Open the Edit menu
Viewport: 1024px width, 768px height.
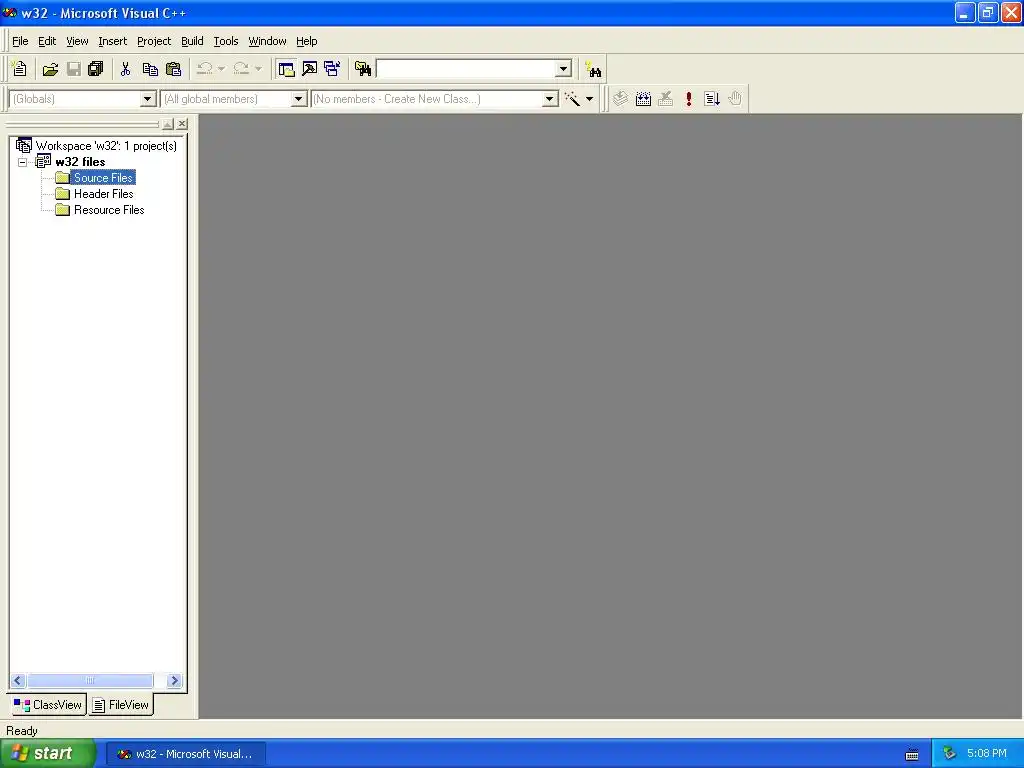pyautogui.click(x=46, y=41)
